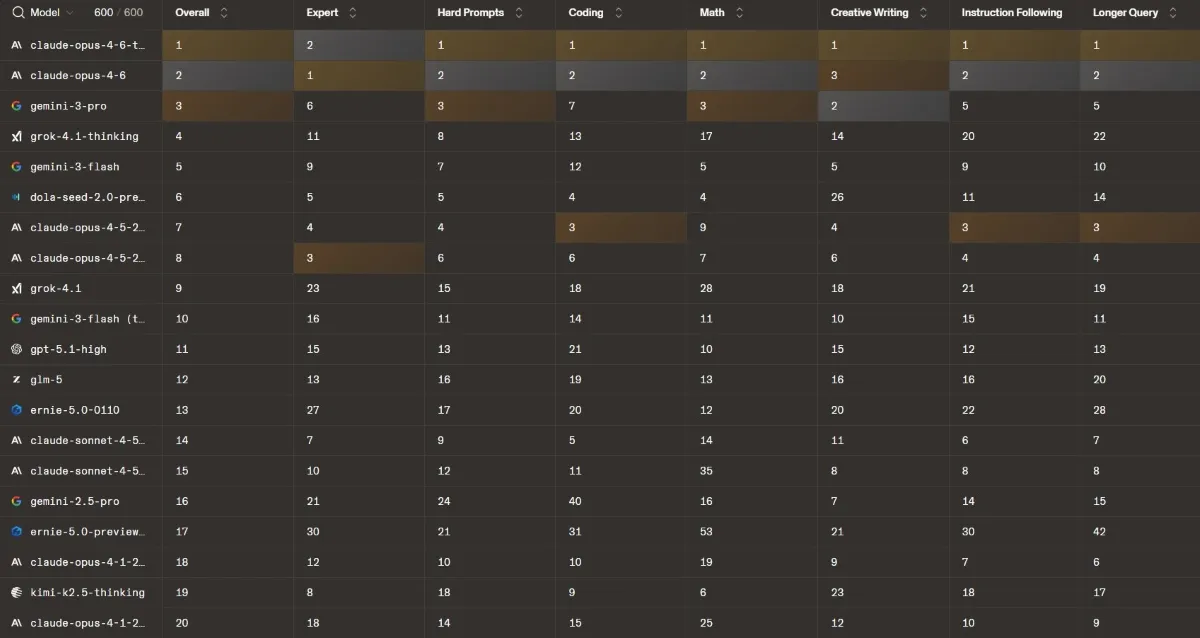Click the Anthropic logo next to claude-opus-4-6
1200x638 pixels.
(x=17, y=75)
